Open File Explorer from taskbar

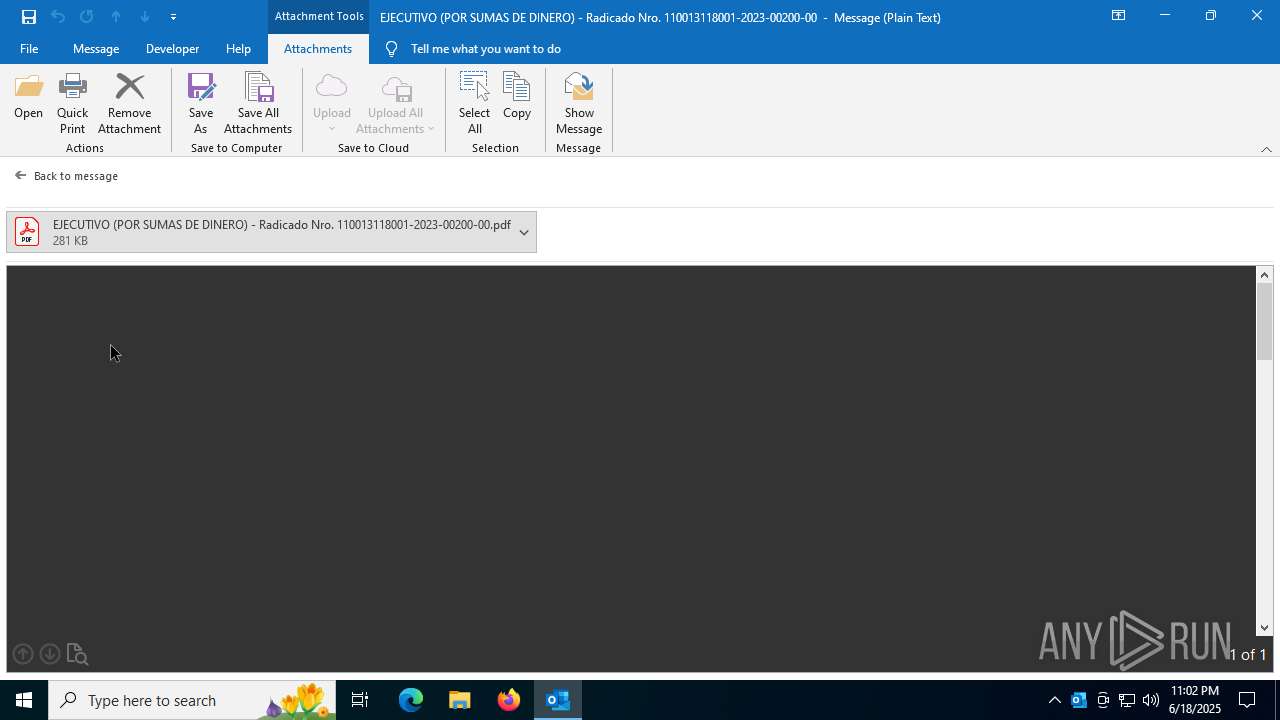[x=460, y=700]
